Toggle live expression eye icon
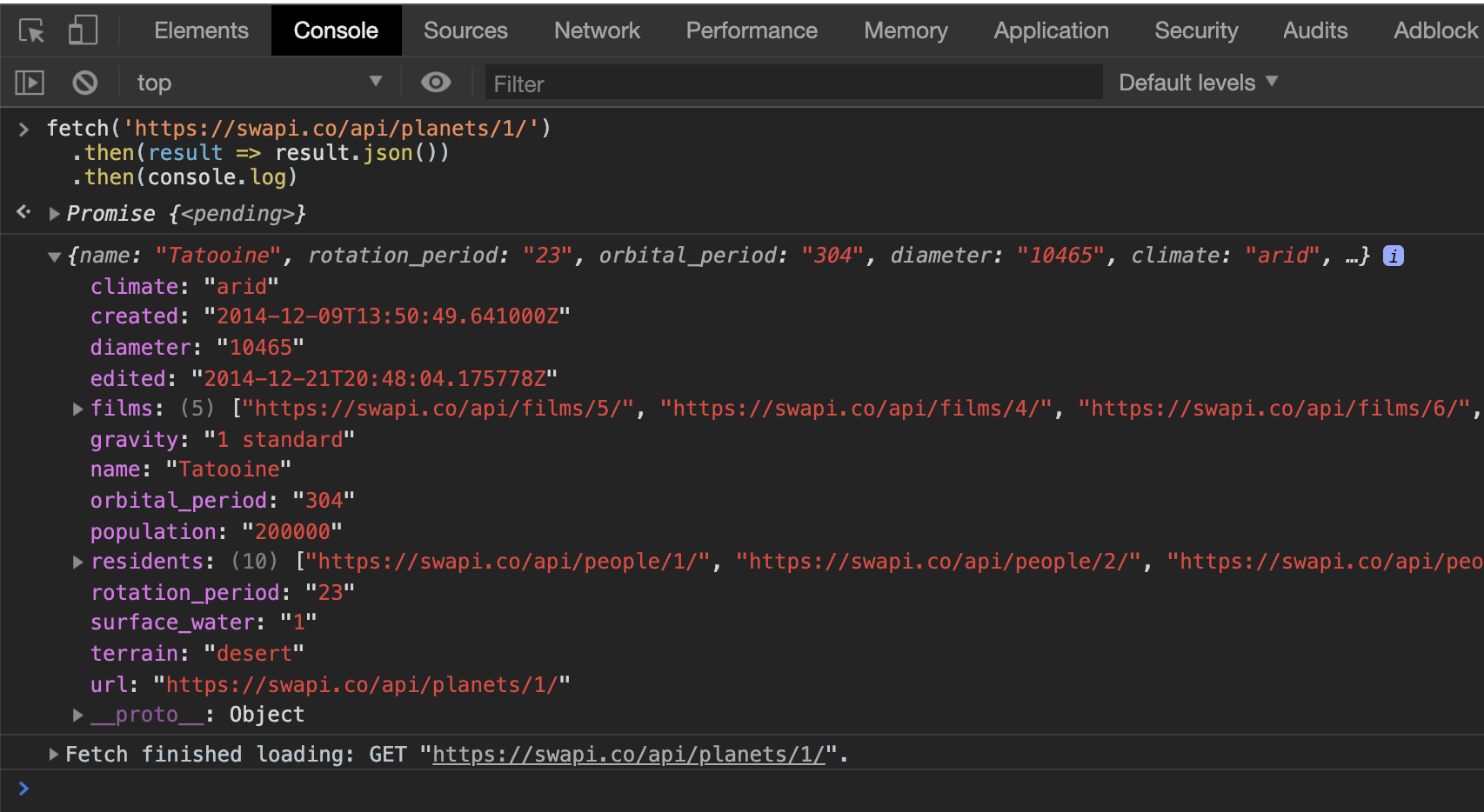Image resolution: width=1484 pixels, height=812 pixels. point(436,82)
